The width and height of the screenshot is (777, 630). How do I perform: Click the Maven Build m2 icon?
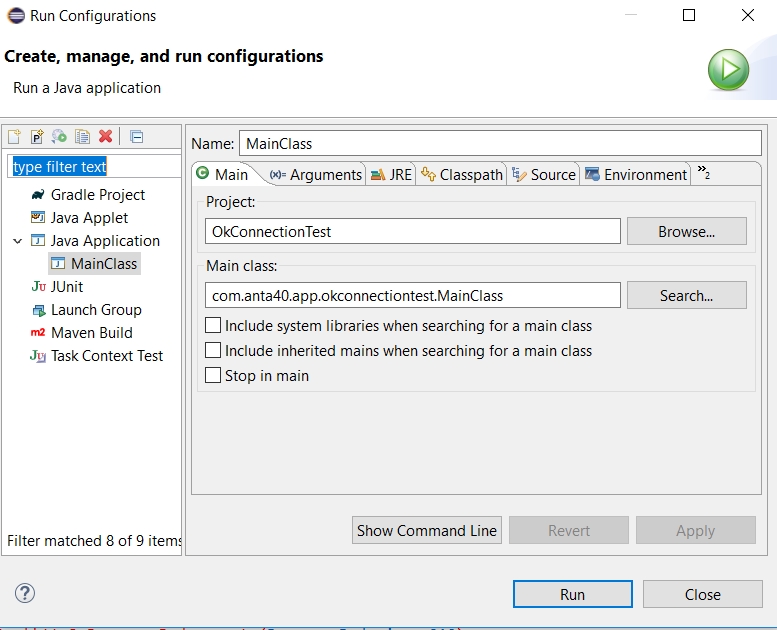(38, 332)
